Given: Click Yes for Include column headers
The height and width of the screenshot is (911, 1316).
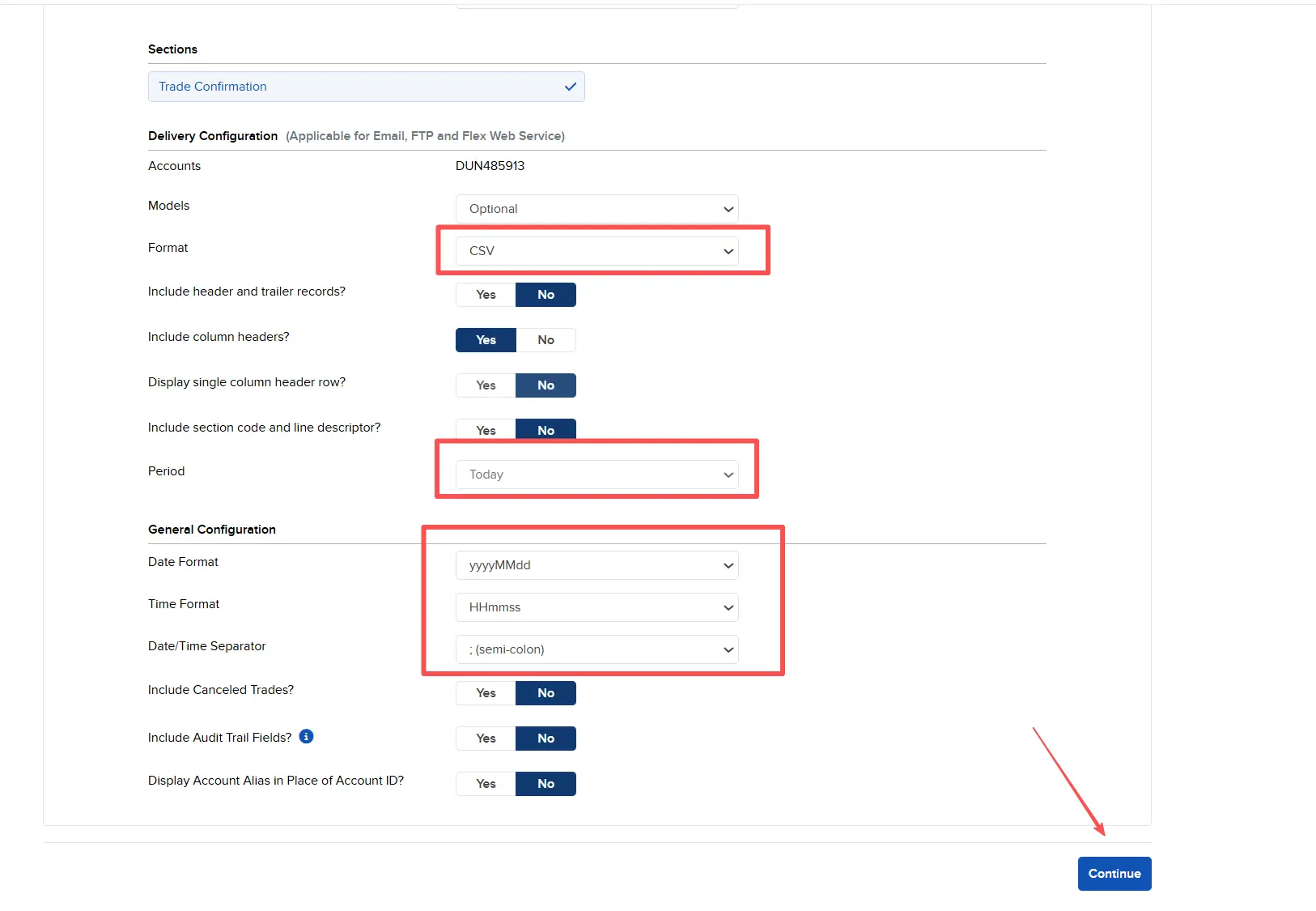Looking at the screenshot, I should (x=486, y=340).
